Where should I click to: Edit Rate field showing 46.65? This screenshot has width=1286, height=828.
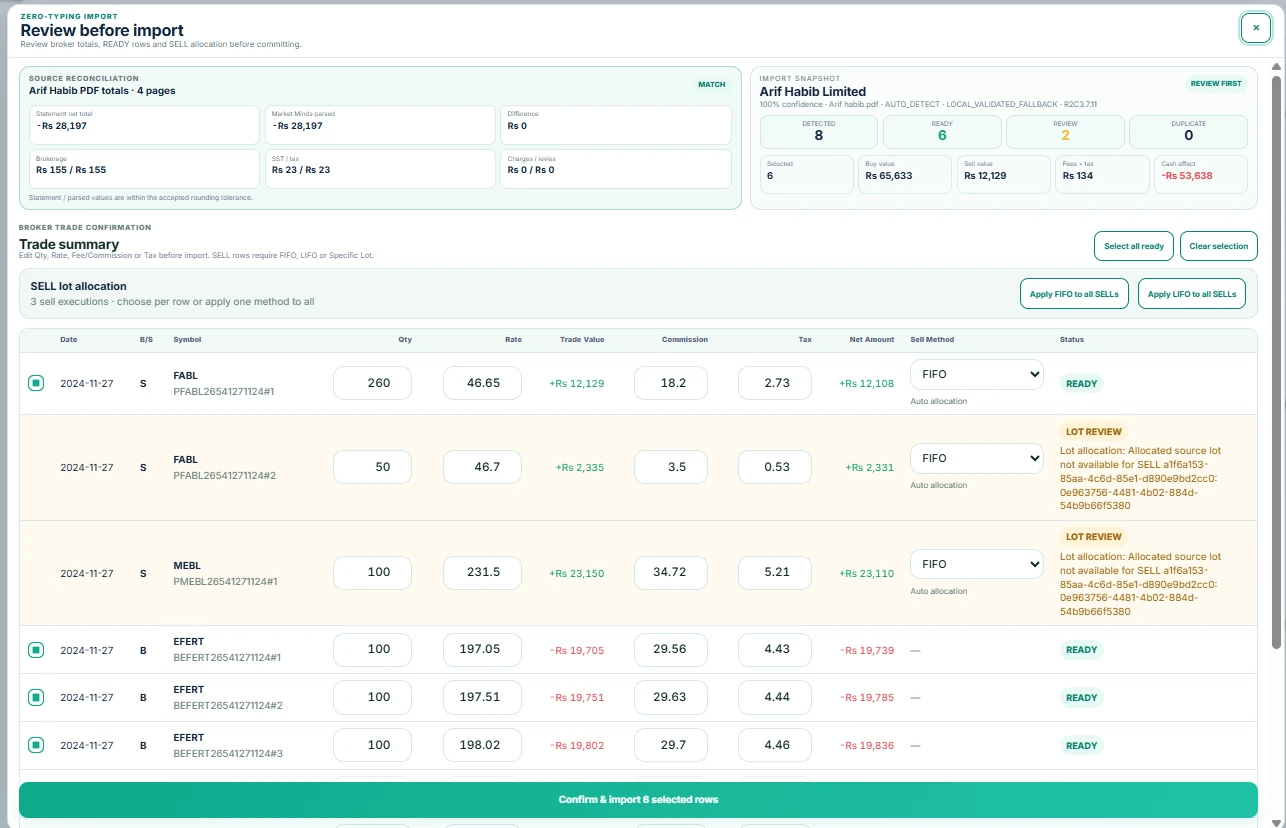[482, 383]
